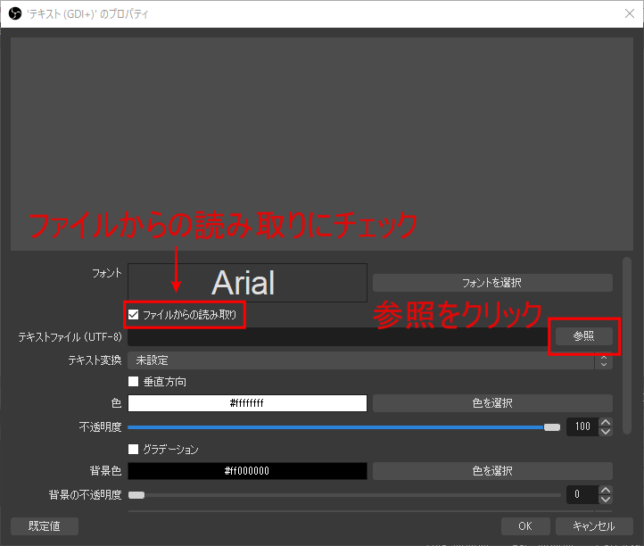
Task: Turn on the グラデーション checkbox
Action: (133, 449)
